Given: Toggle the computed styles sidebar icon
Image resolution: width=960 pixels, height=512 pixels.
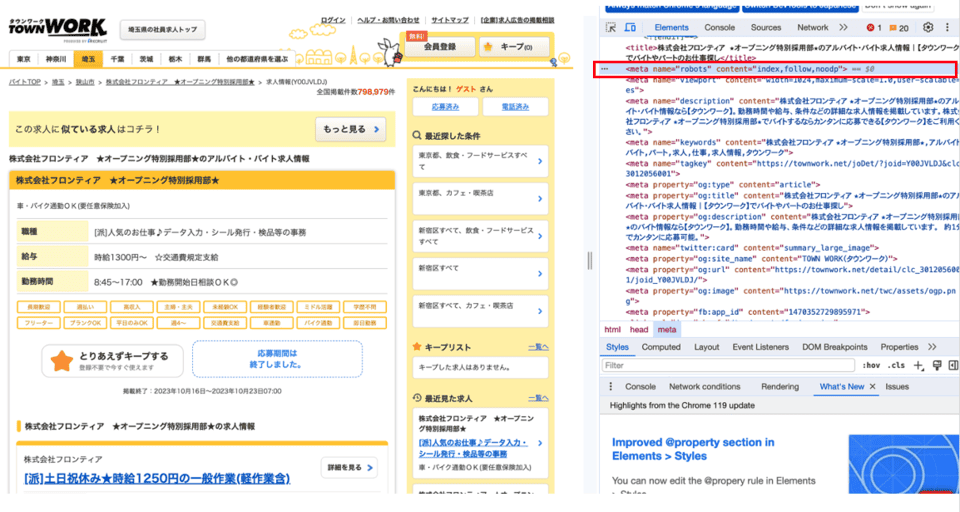Looking at the screenshot, I should (x=953, y=366).
